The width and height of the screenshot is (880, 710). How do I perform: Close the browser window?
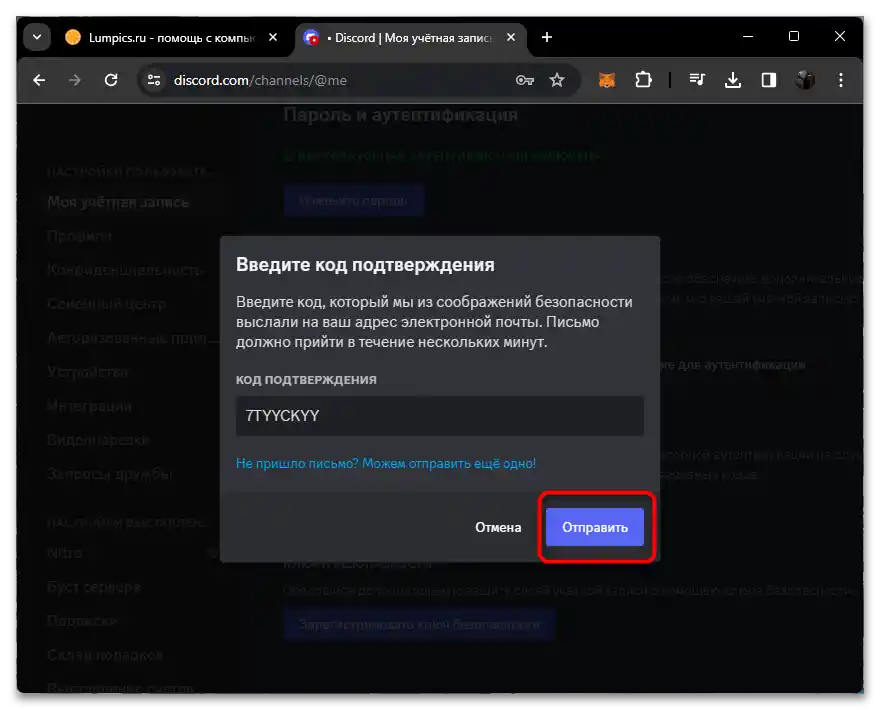(x=840, y=36)
